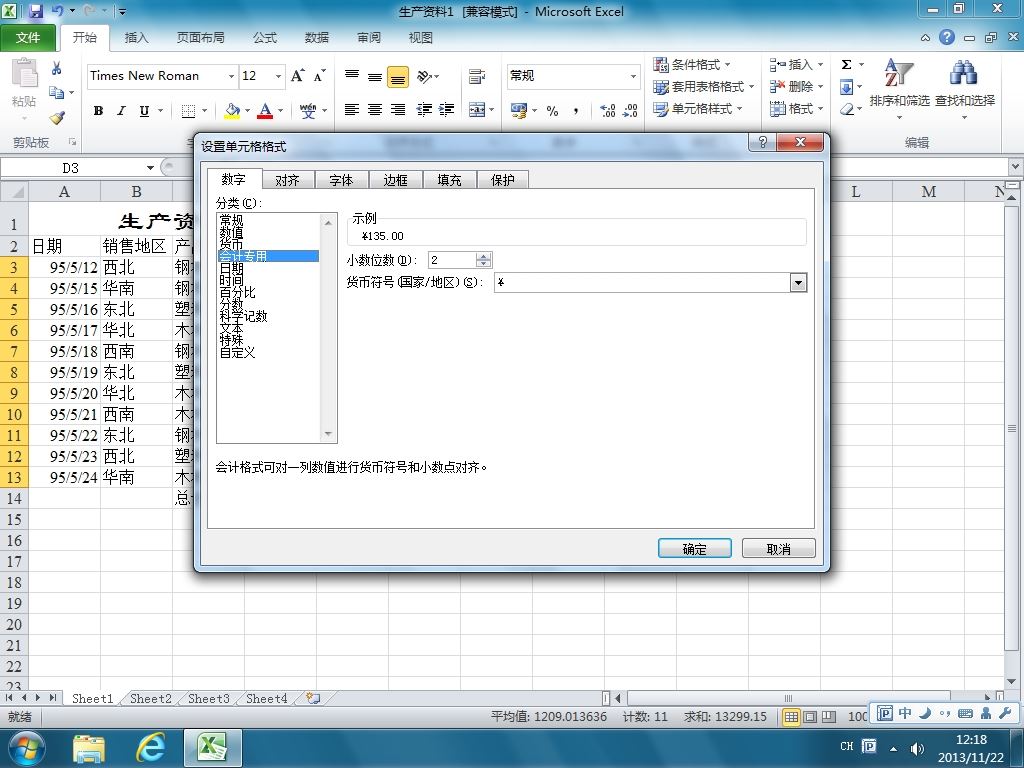
Task: Switch to the 插入 ribbon tab
Action: pos(136,38)
